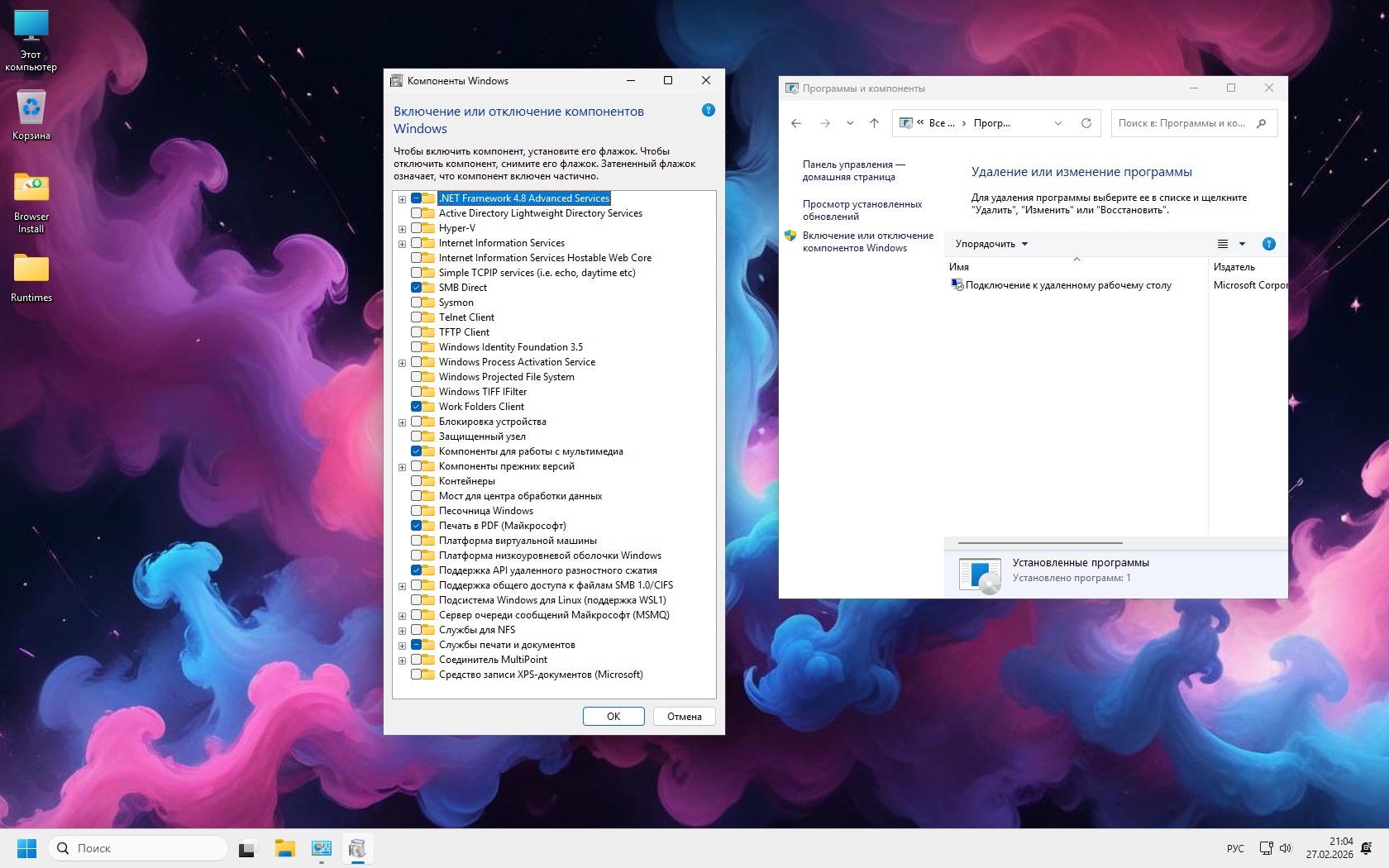Open File Explorer from the taskbar
Viewport: 1389px width, 868px height.
[x=284, y=848]
